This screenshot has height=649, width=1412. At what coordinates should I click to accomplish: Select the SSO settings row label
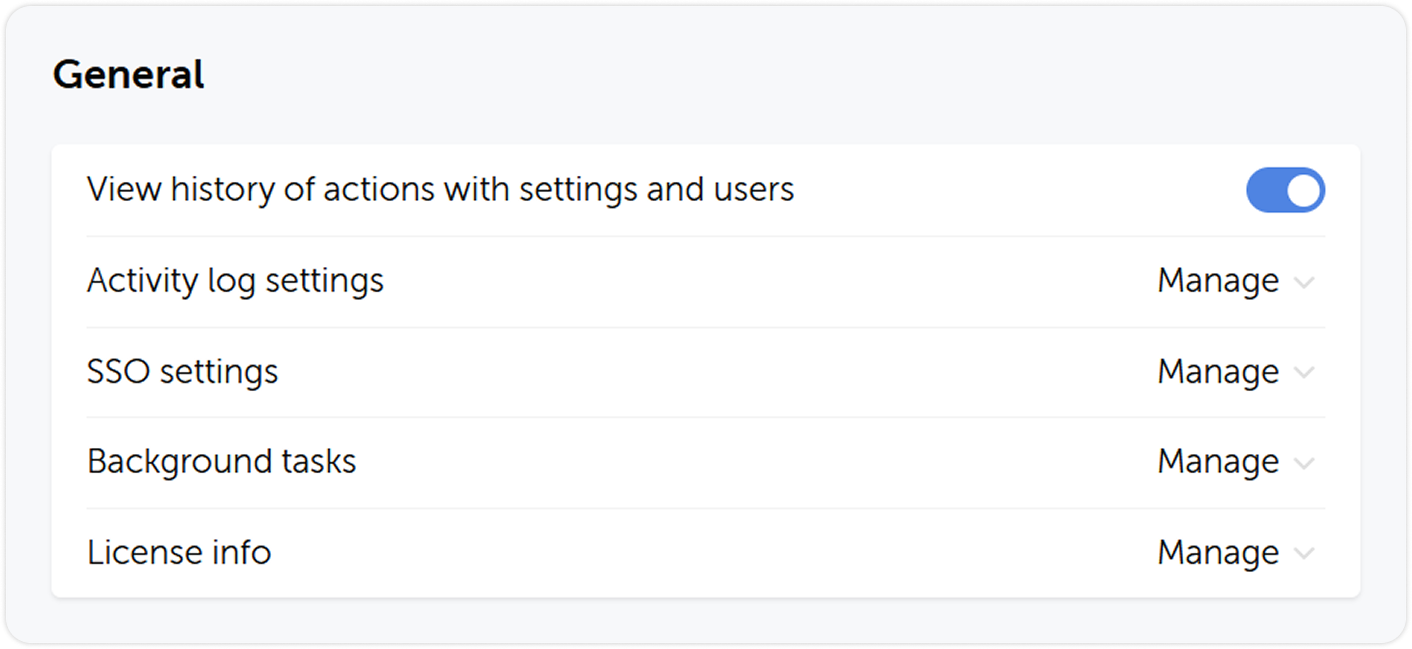(183, 371)
